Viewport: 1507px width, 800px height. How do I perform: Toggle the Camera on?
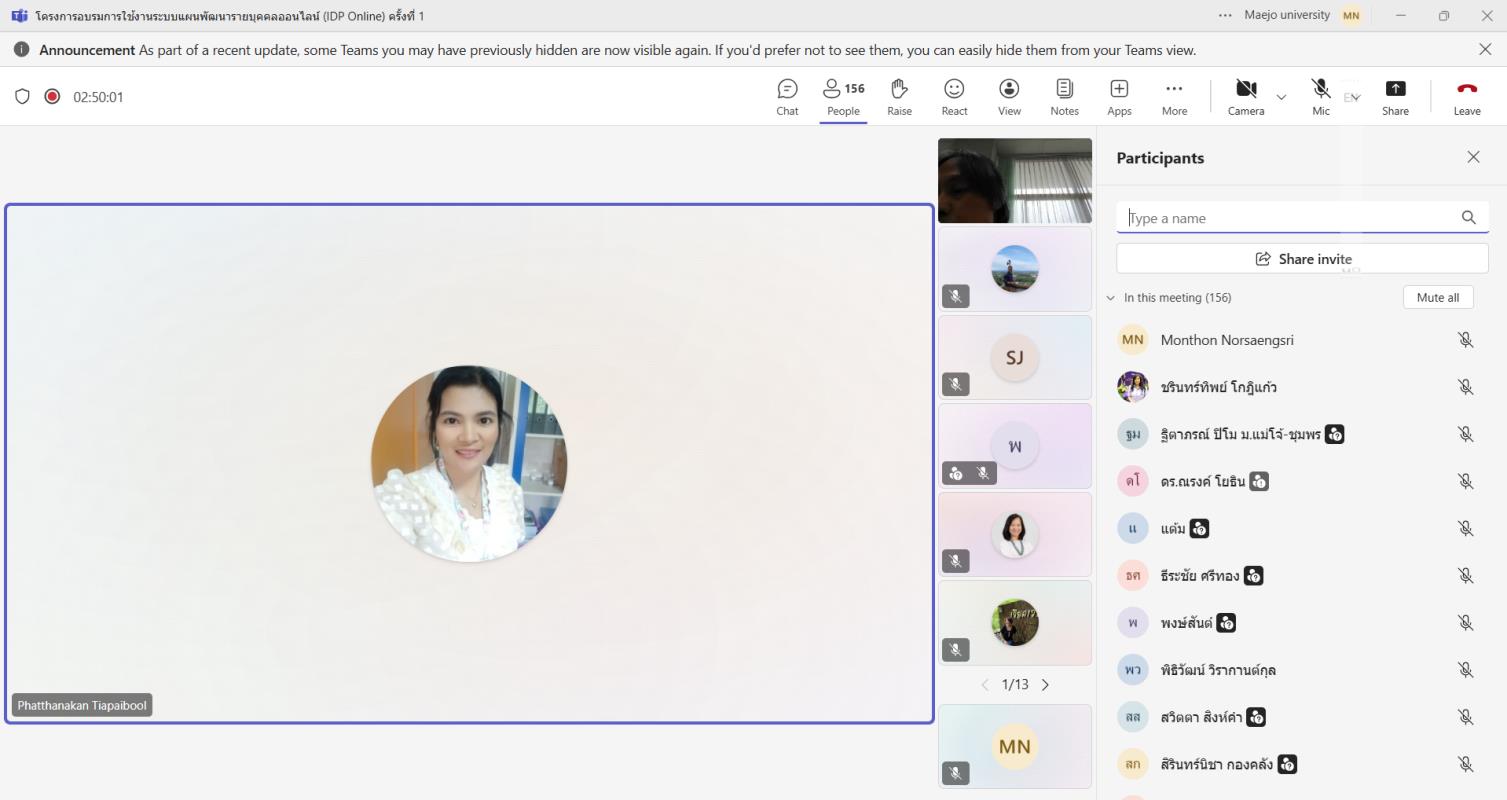click(1246, 97)
